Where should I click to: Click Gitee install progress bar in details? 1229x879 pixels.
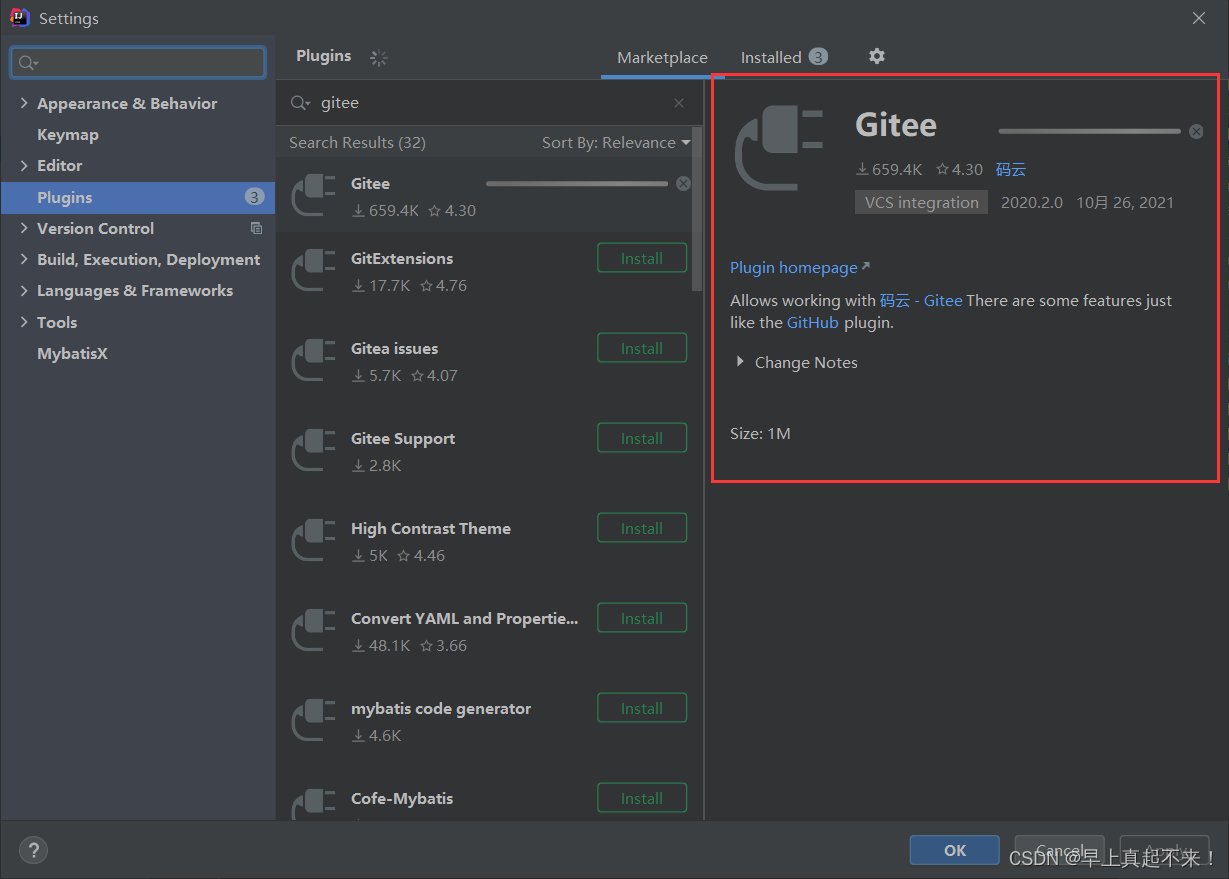point(1089,131)
